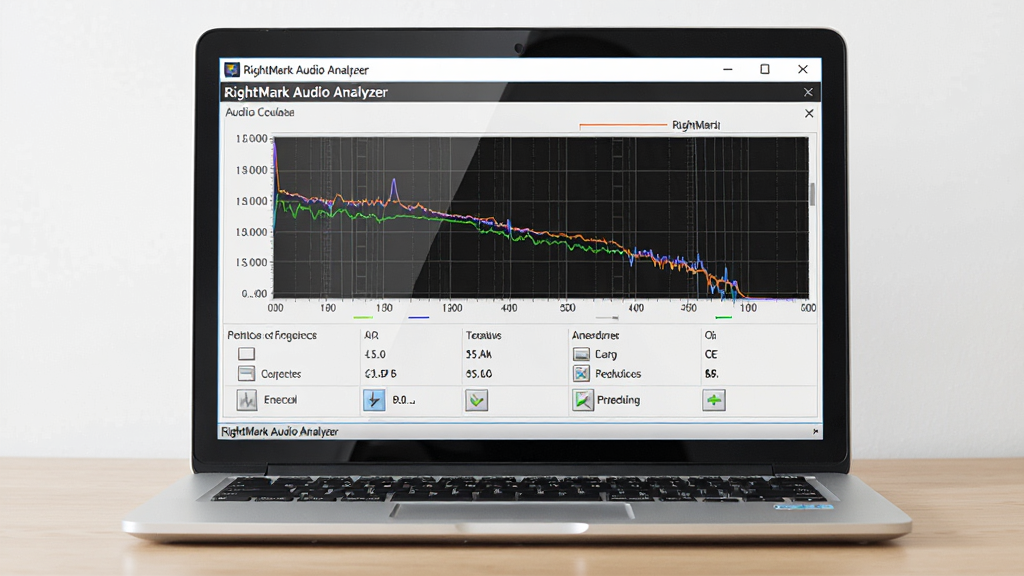Click the '9.0...' value beside lightning icon
Image resolution: width=1024 pixels, height=576 pixels.
coord(403,400)
